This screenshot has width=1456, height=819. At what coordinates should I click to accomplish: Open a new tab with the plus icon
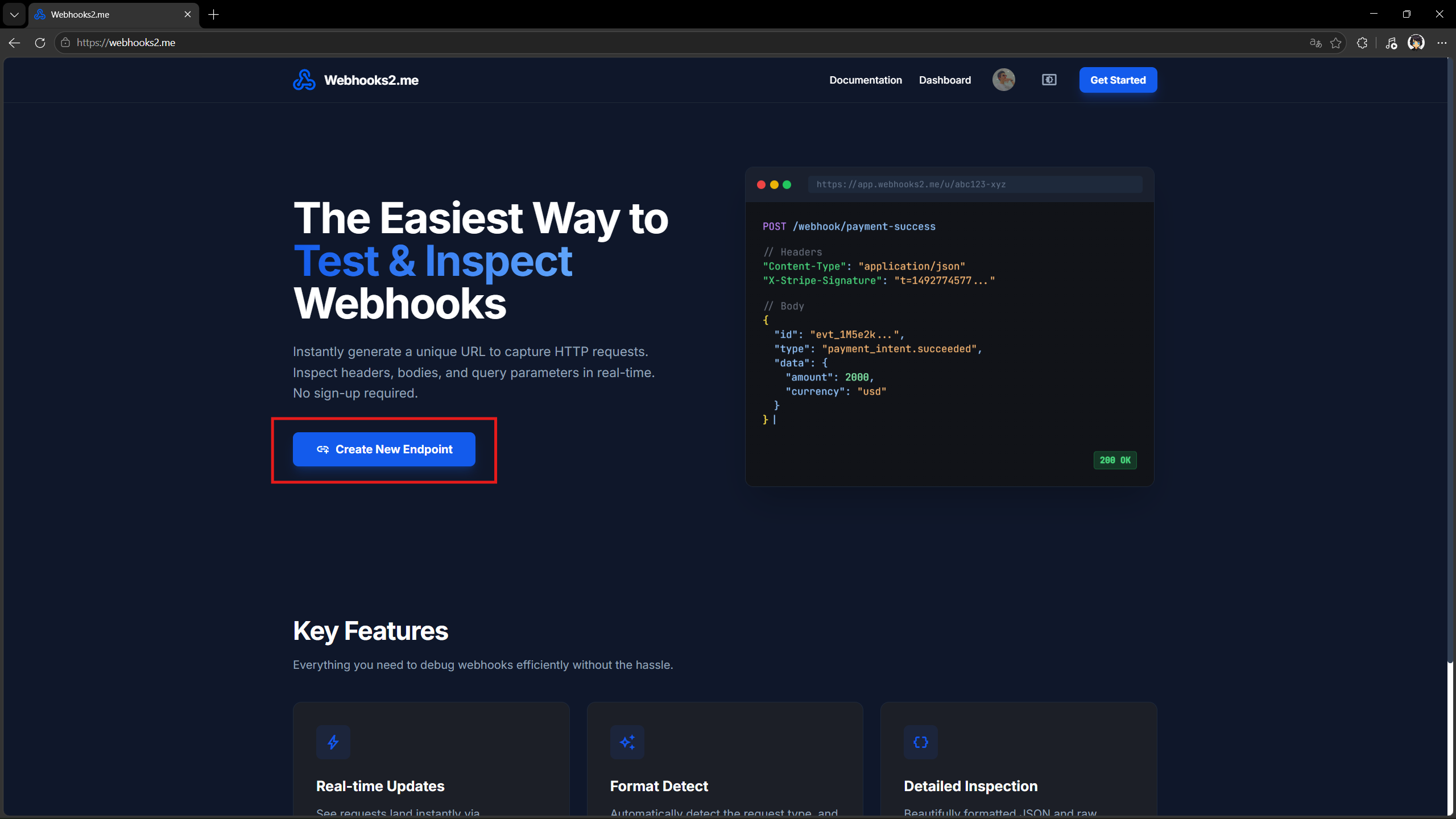pyautogui.click(x=214, y=15)
